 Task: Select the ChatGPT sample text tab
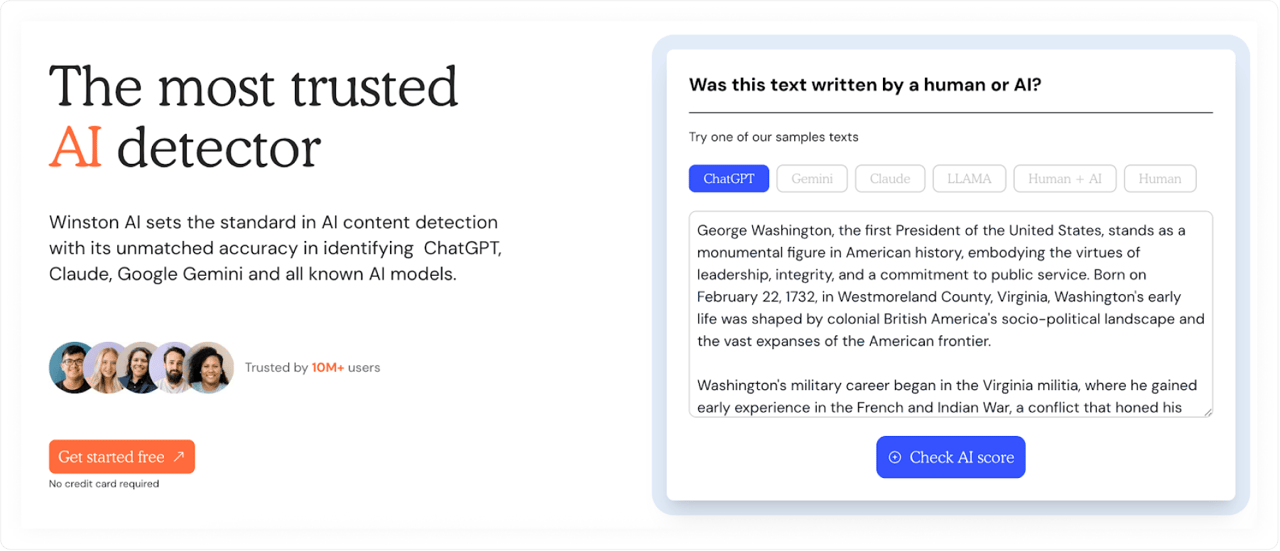click(x=729, y=179)
